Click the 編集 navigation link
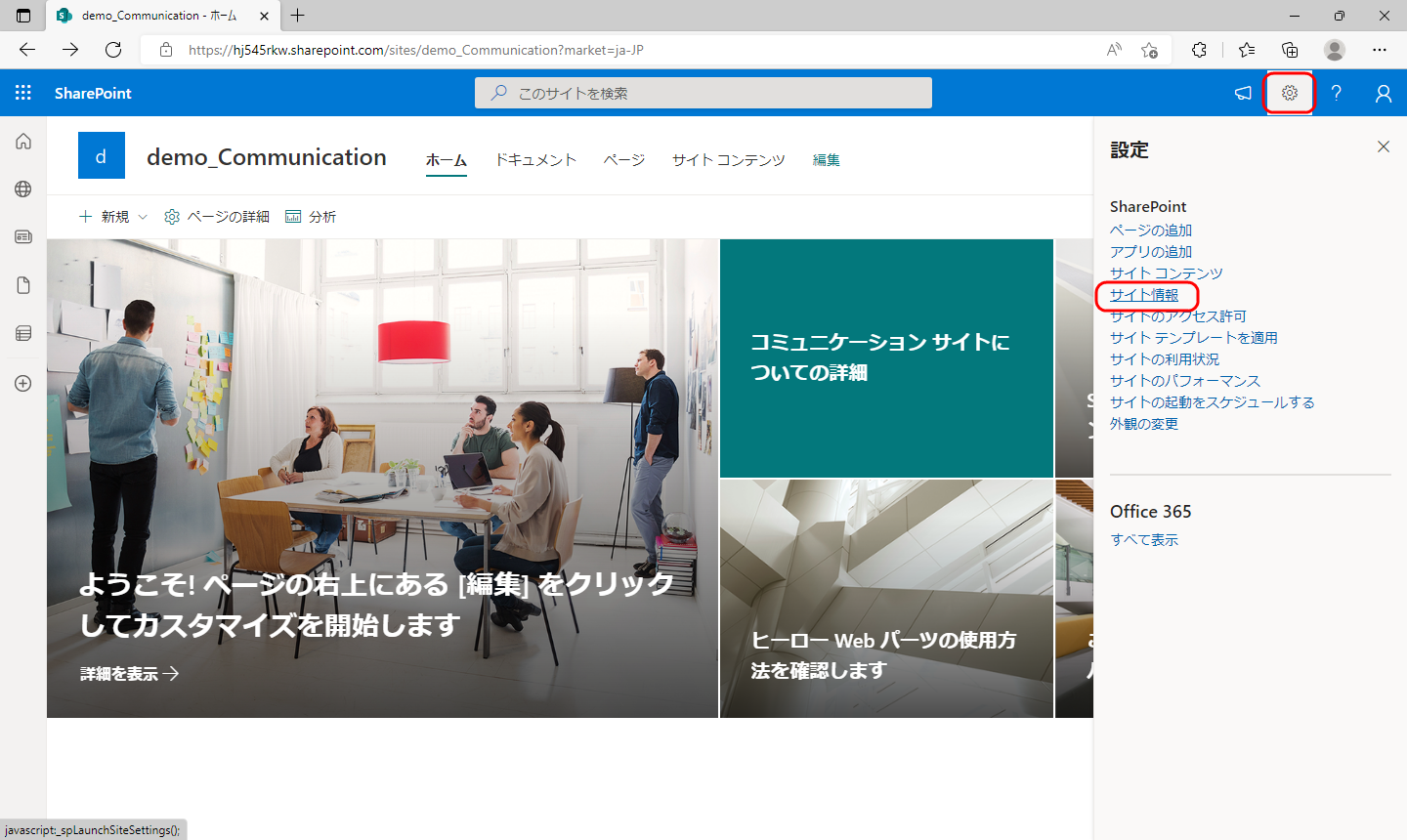The height and width of the screenshot is (840, 1407). click(x=827, y=160)
